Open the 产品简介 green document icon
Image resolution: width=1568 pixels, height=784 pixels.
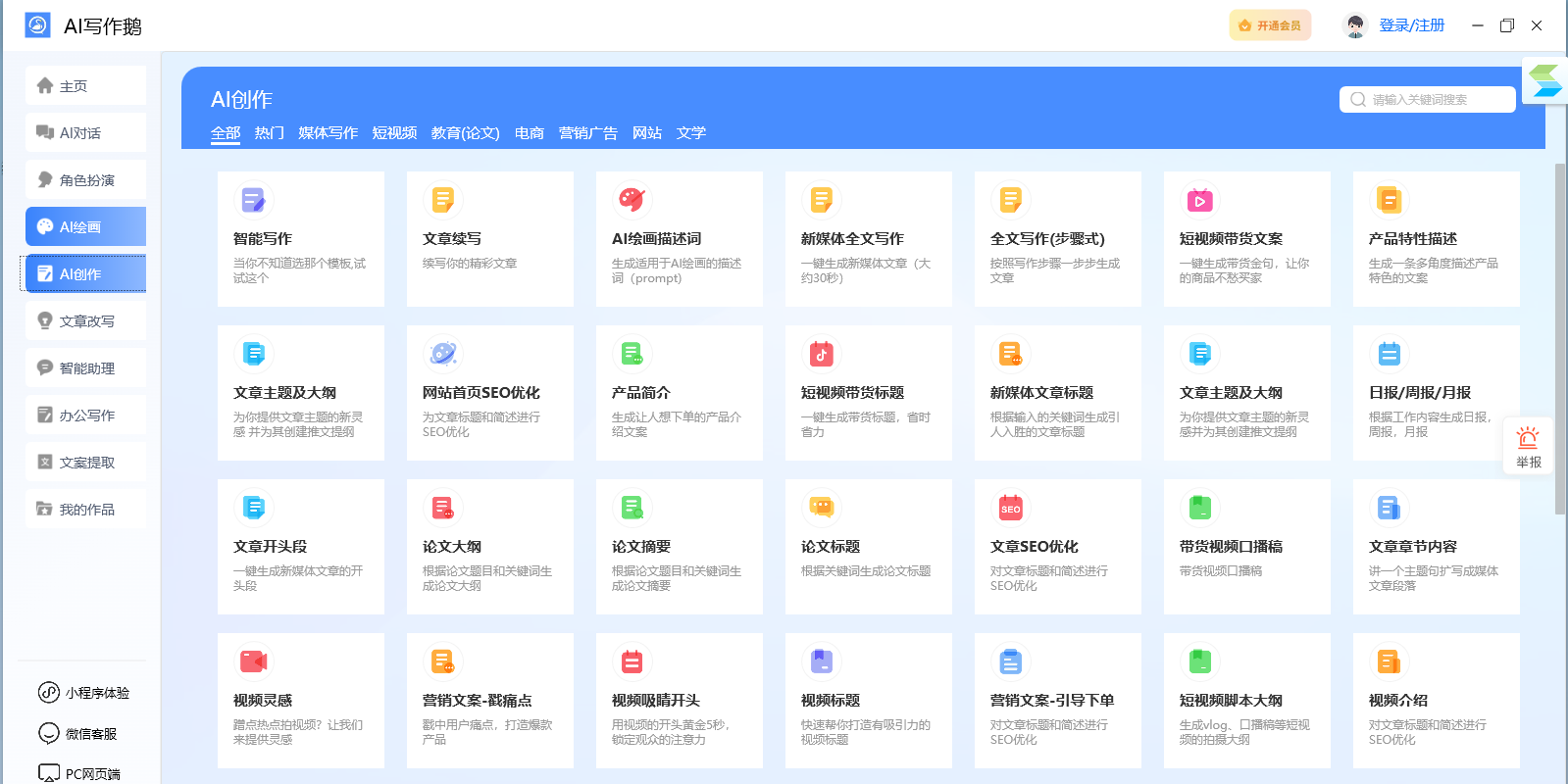click(632, 354)
